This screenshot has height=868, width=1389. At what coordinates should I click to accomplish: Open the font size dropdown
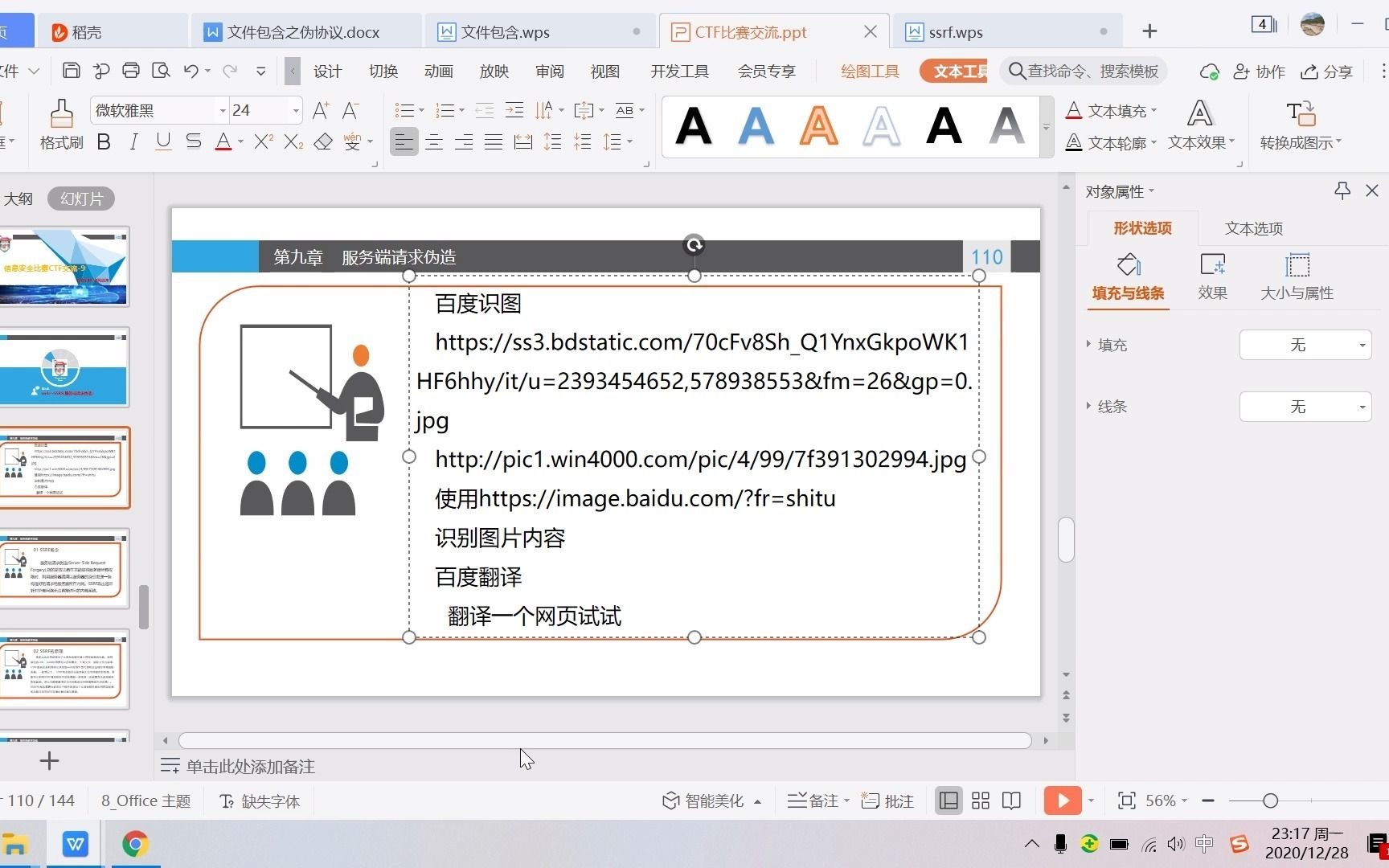tap(296, 110)
